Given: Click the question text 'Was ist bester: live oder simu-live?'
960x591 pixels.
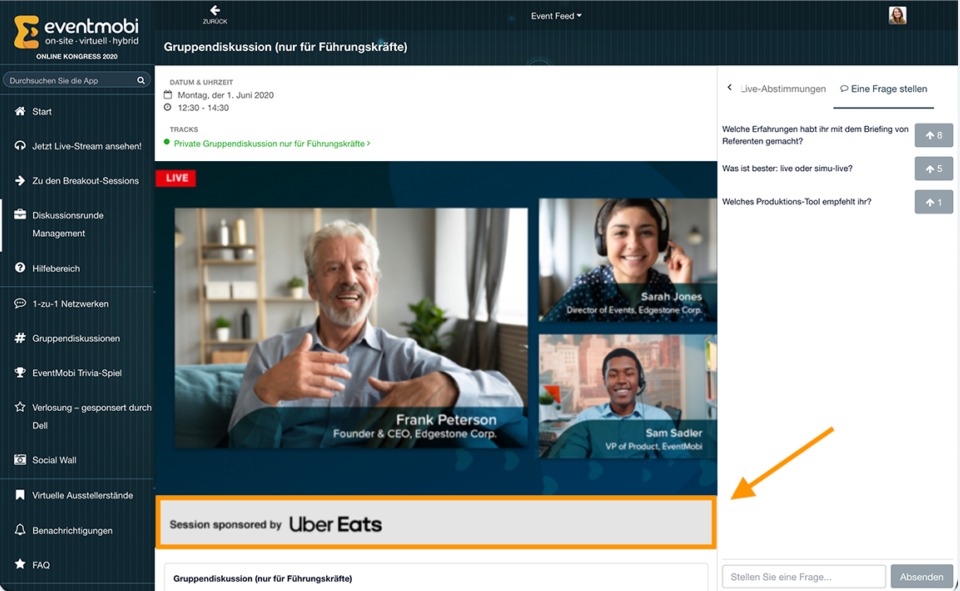Looking at the screenshot, I should pyautogui.click(x=787, y=168).
